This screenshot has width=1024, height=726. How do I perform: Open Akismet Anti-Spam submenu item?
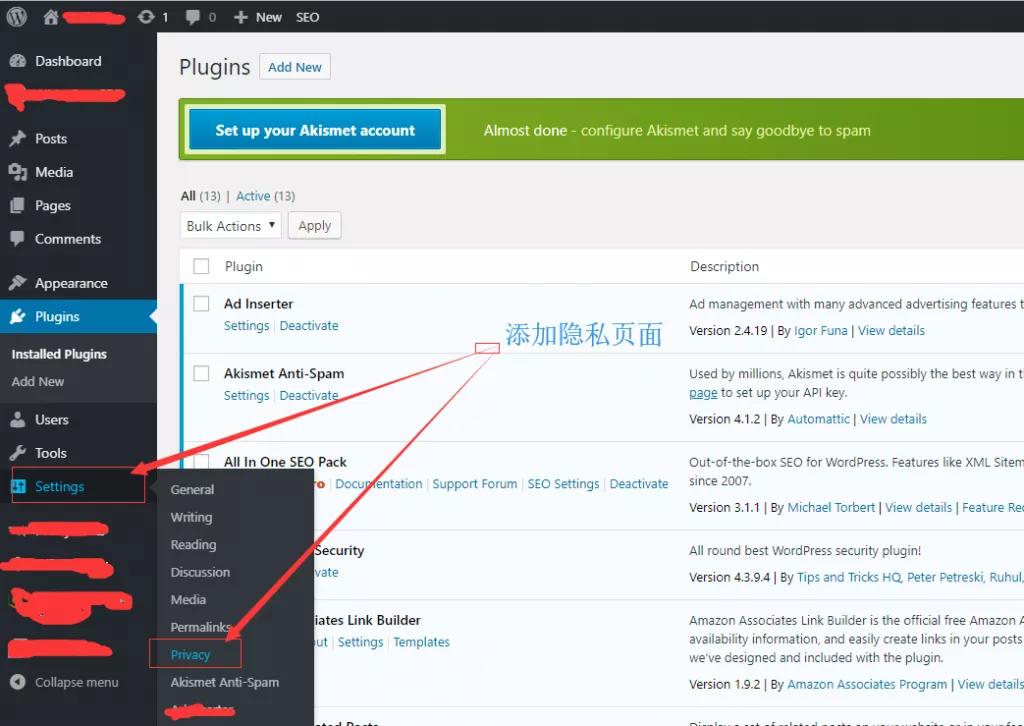[225, 682]
